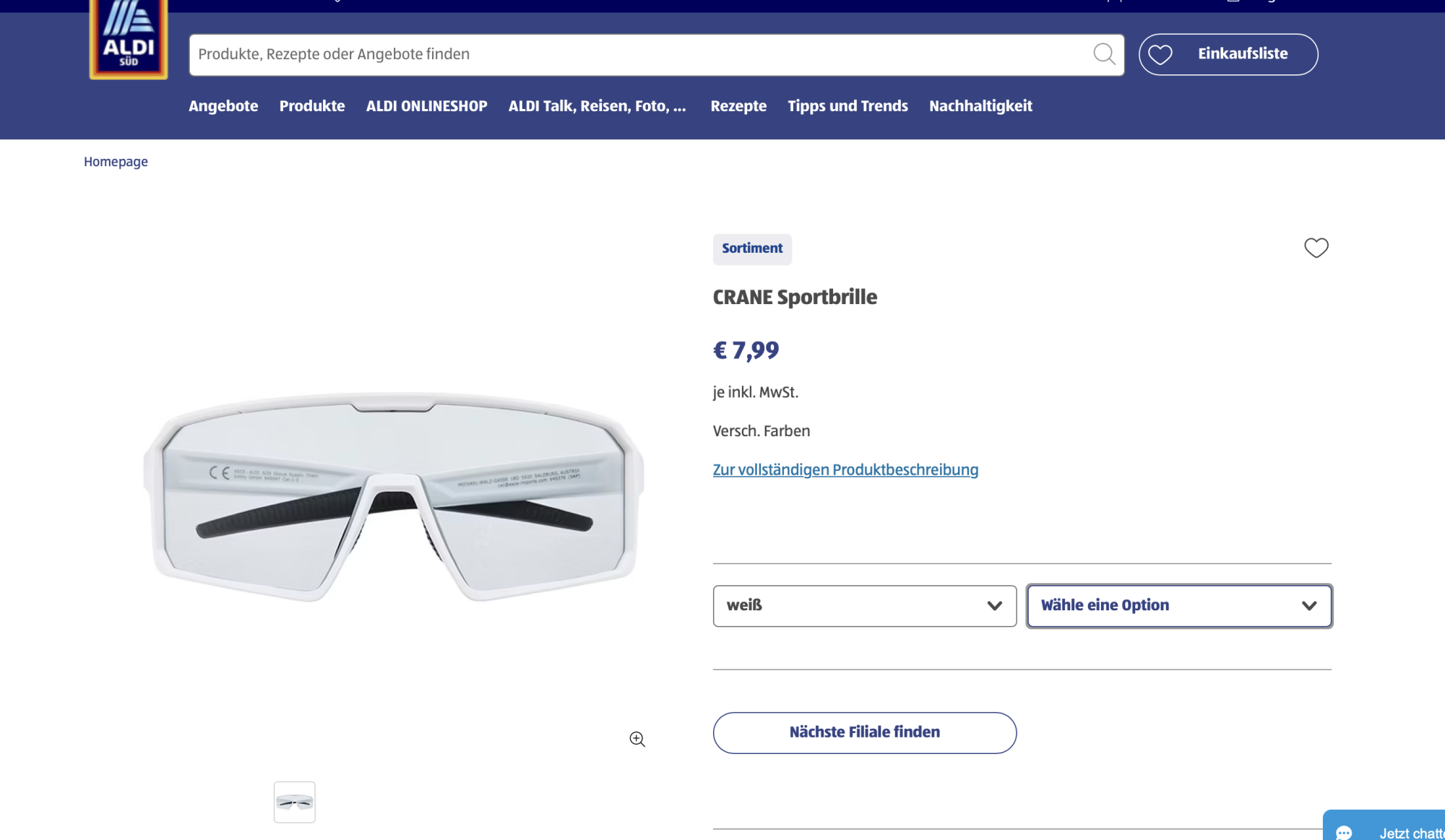Click the ALDI SÜD logo
The height and width of the screenshot is (840, 1445).
pos(129,40)
